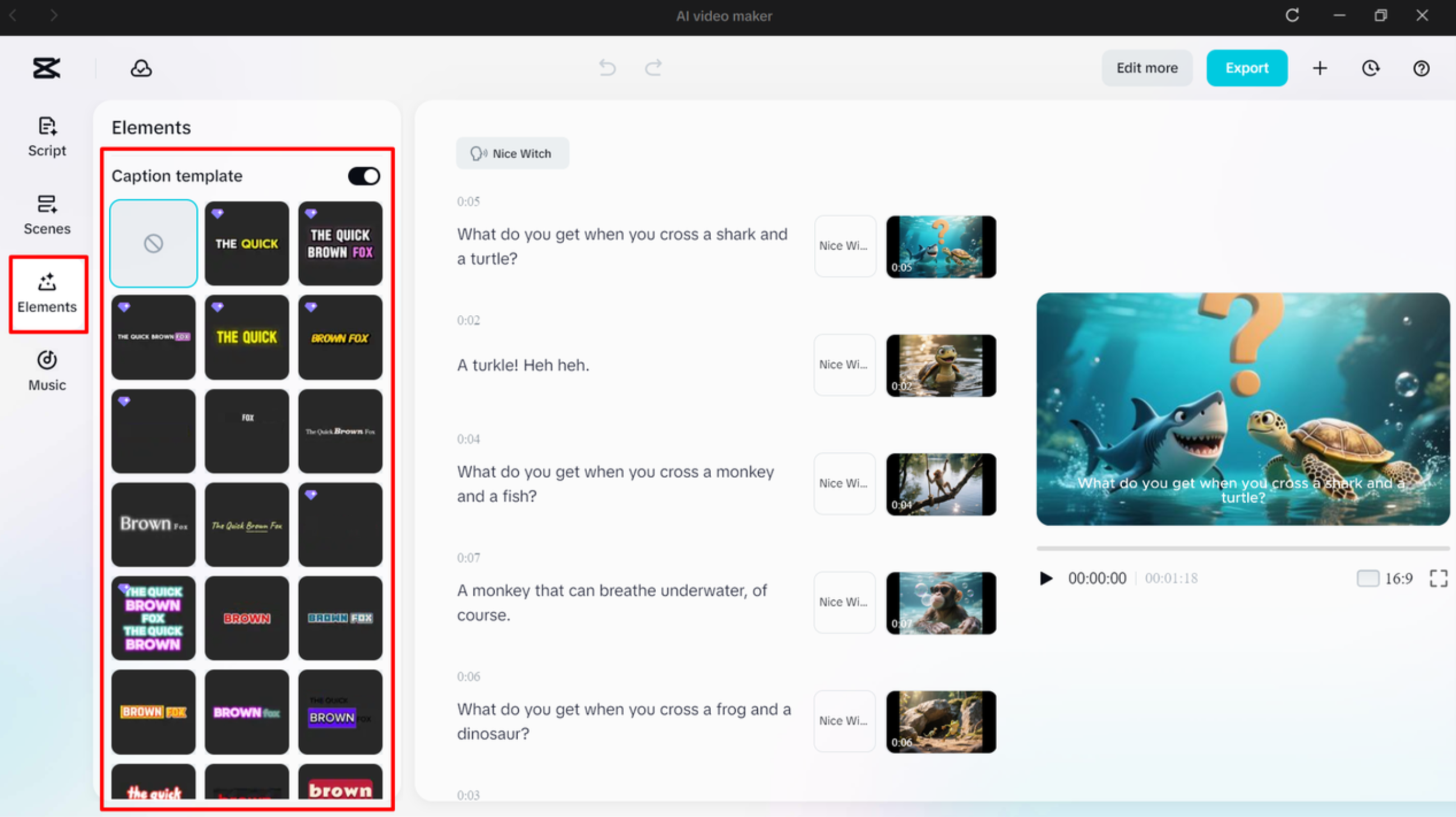
Task: Open the Music panel
Action: click(47, 370)
